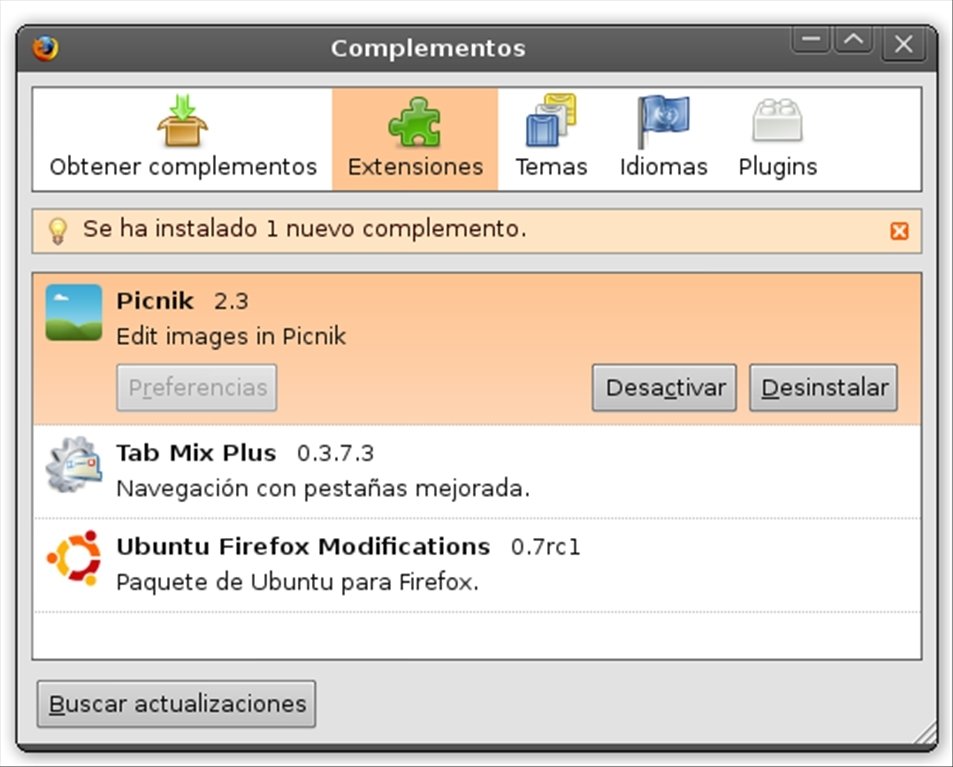Click the lightbulb icon in notification bar
This screenshot has height=767, width=953.
coord(58,231)
